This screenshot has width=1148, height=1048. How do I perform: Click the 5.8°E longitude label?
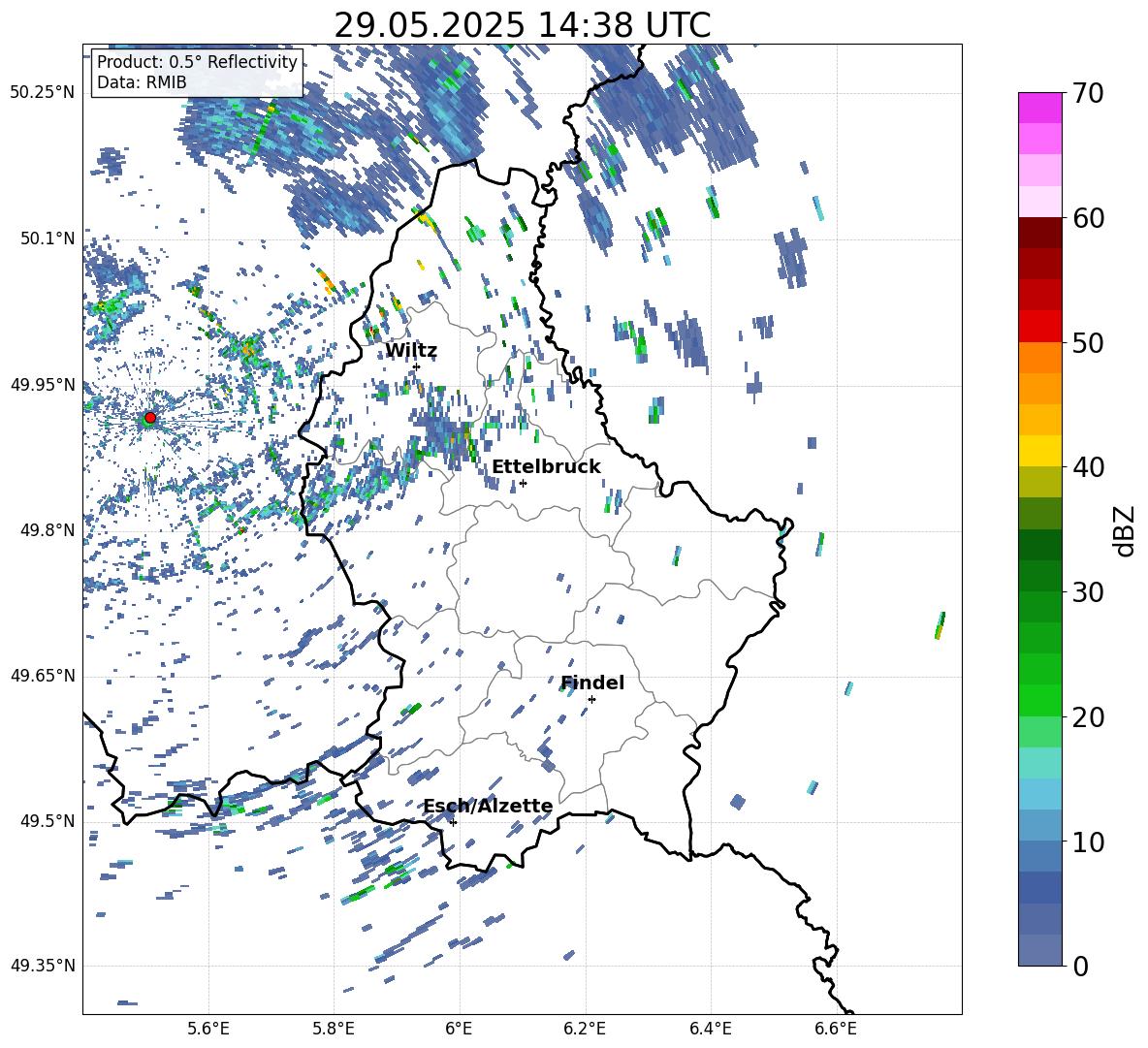coord(334,1029)
